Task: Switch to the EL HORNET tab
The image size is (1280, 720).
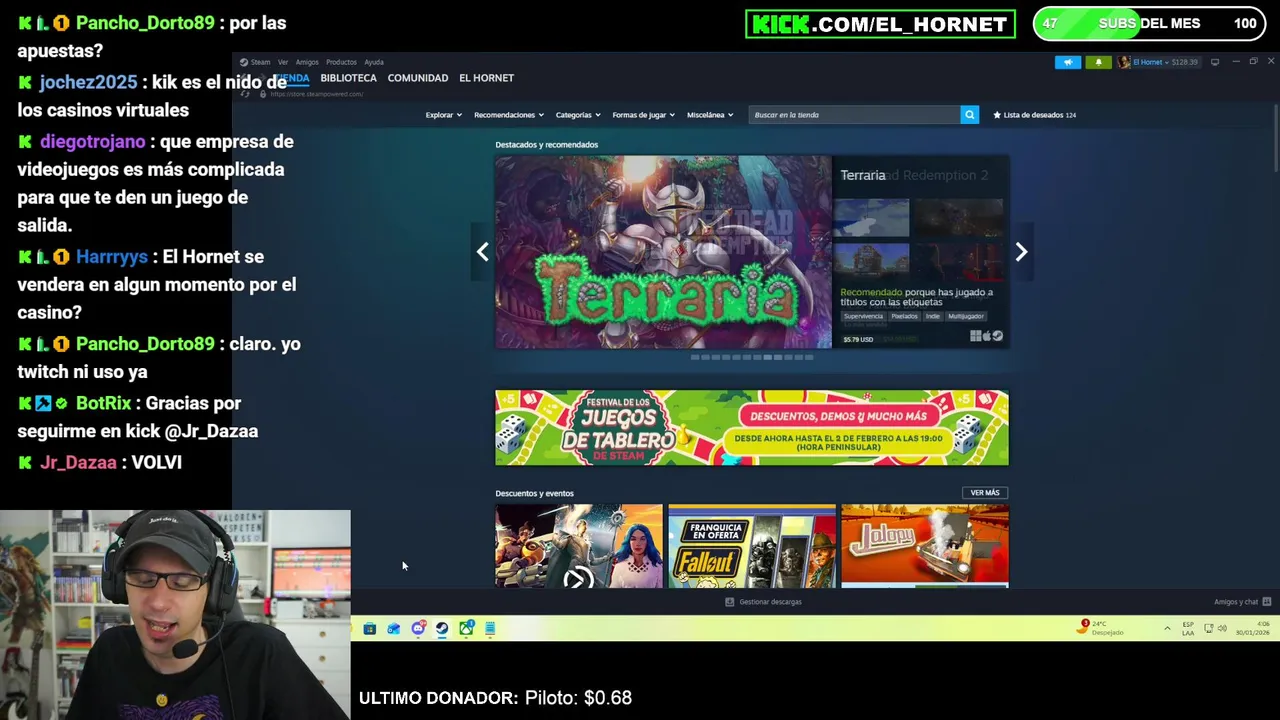Action: click(486, 78)
